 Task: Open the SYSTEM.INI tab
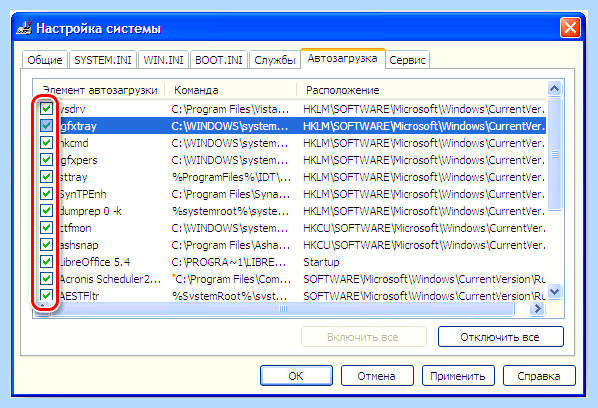(103, 60)
